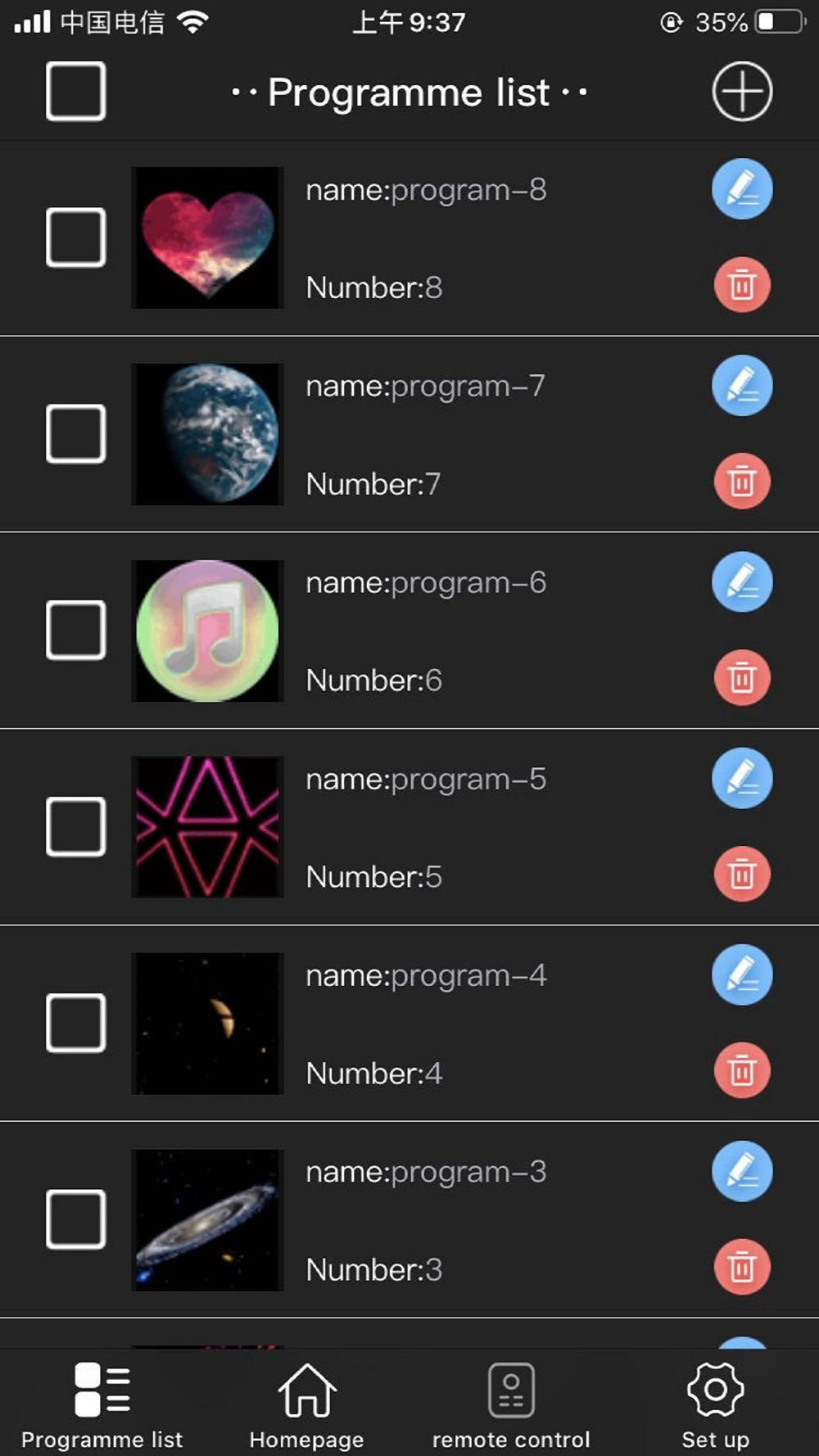The width and height of the screenshot is (819, 1456).
Task: Edit program-5 with the pencil icon
Action: (742, 779)
